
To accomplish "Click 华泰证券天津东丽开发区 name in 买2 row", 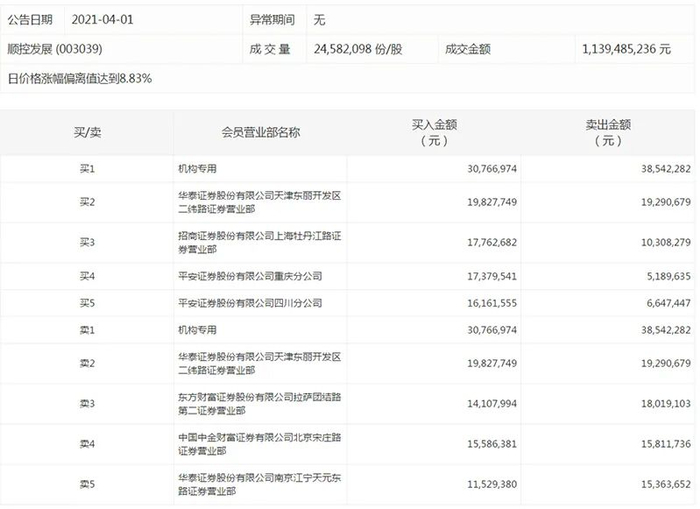I will pyautogui.click(x=259, y=202).
